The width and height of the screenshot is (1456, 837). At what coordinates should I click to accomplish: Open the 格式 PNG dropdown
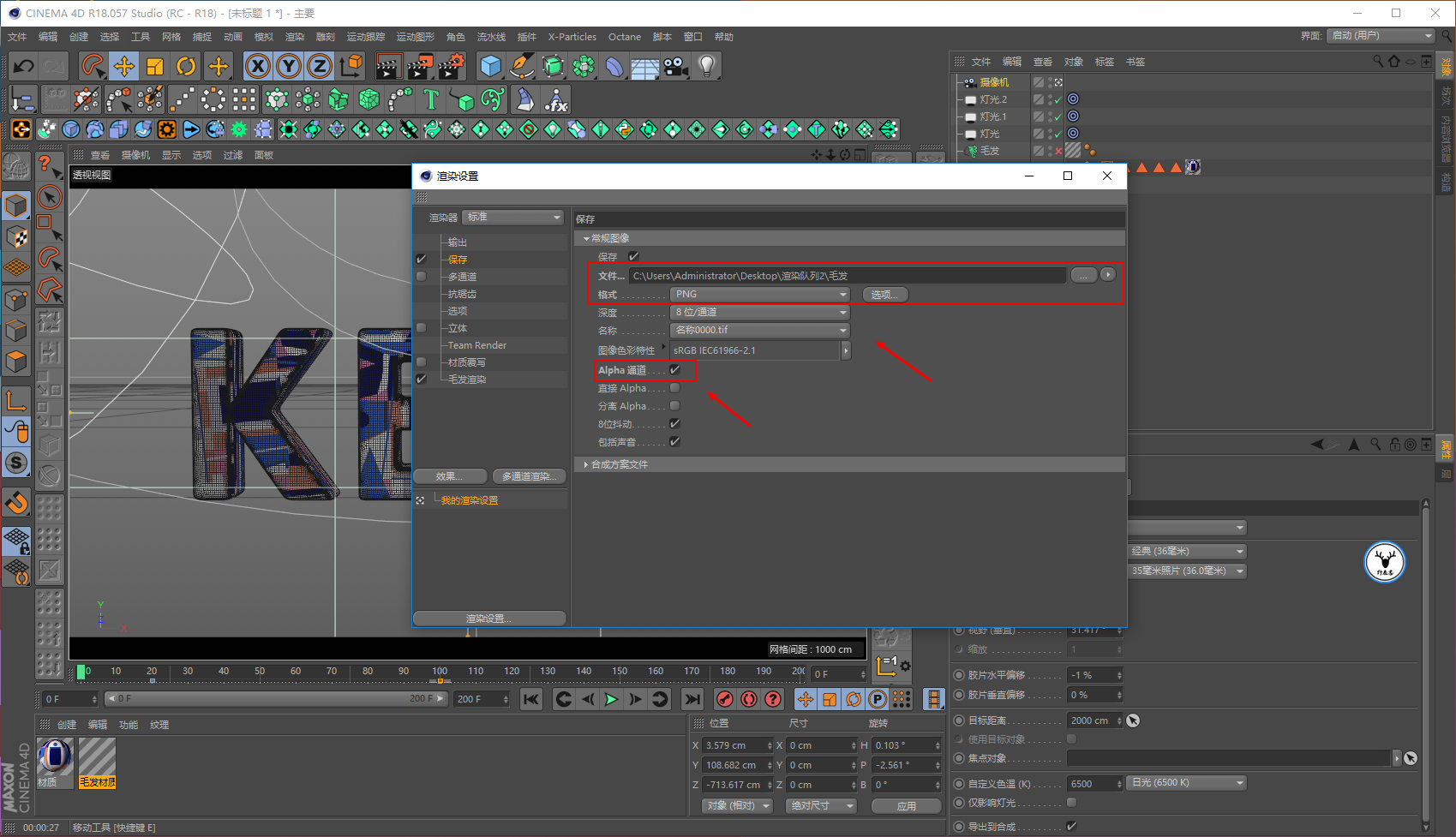(759, 295)
